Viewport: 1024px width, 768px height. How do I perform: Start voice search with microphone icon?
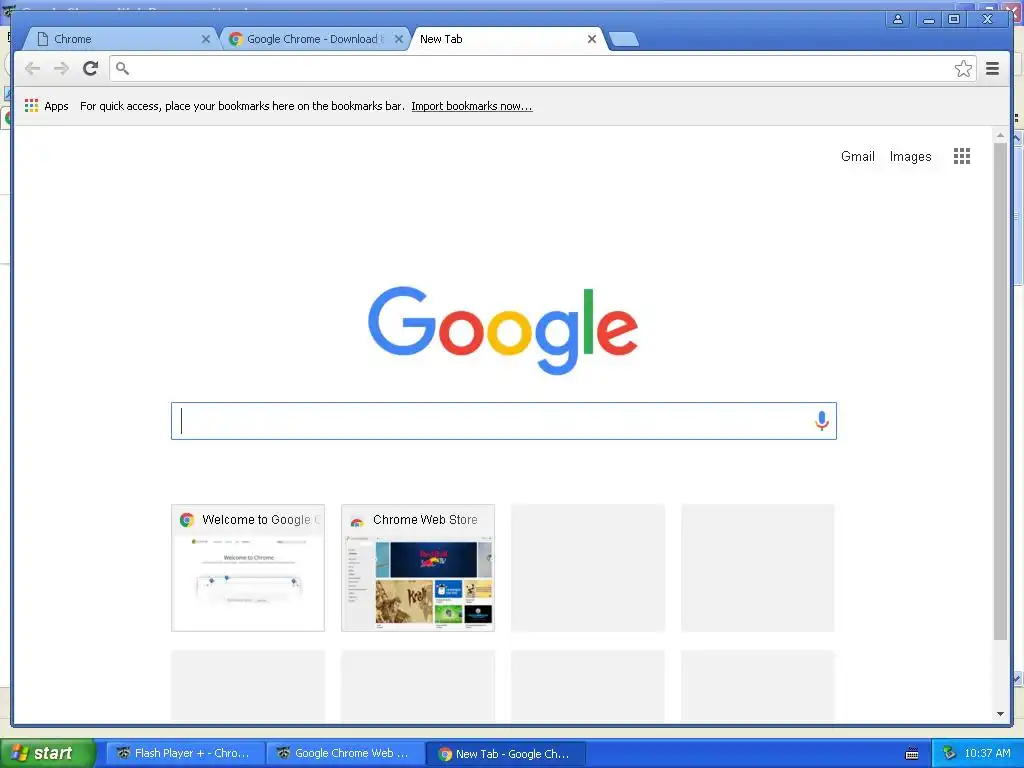pyautogui.click(x=822, y=421)
